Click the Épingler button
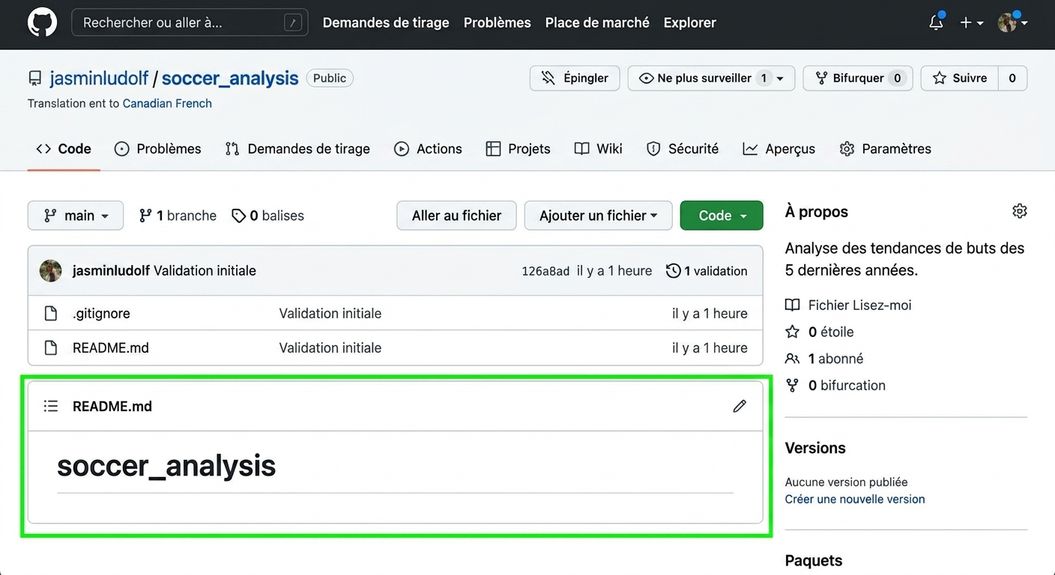This screenshot has height=575, width=1055. coord(575,78)
